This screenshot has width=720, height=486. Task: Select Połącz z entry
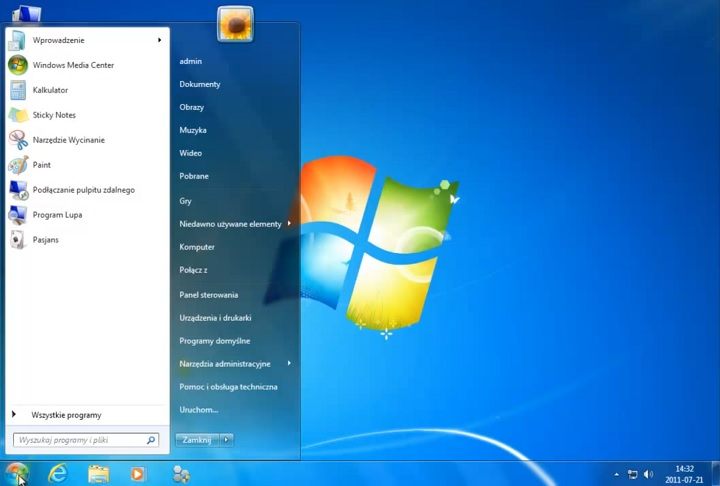click(x=193, y=270)
